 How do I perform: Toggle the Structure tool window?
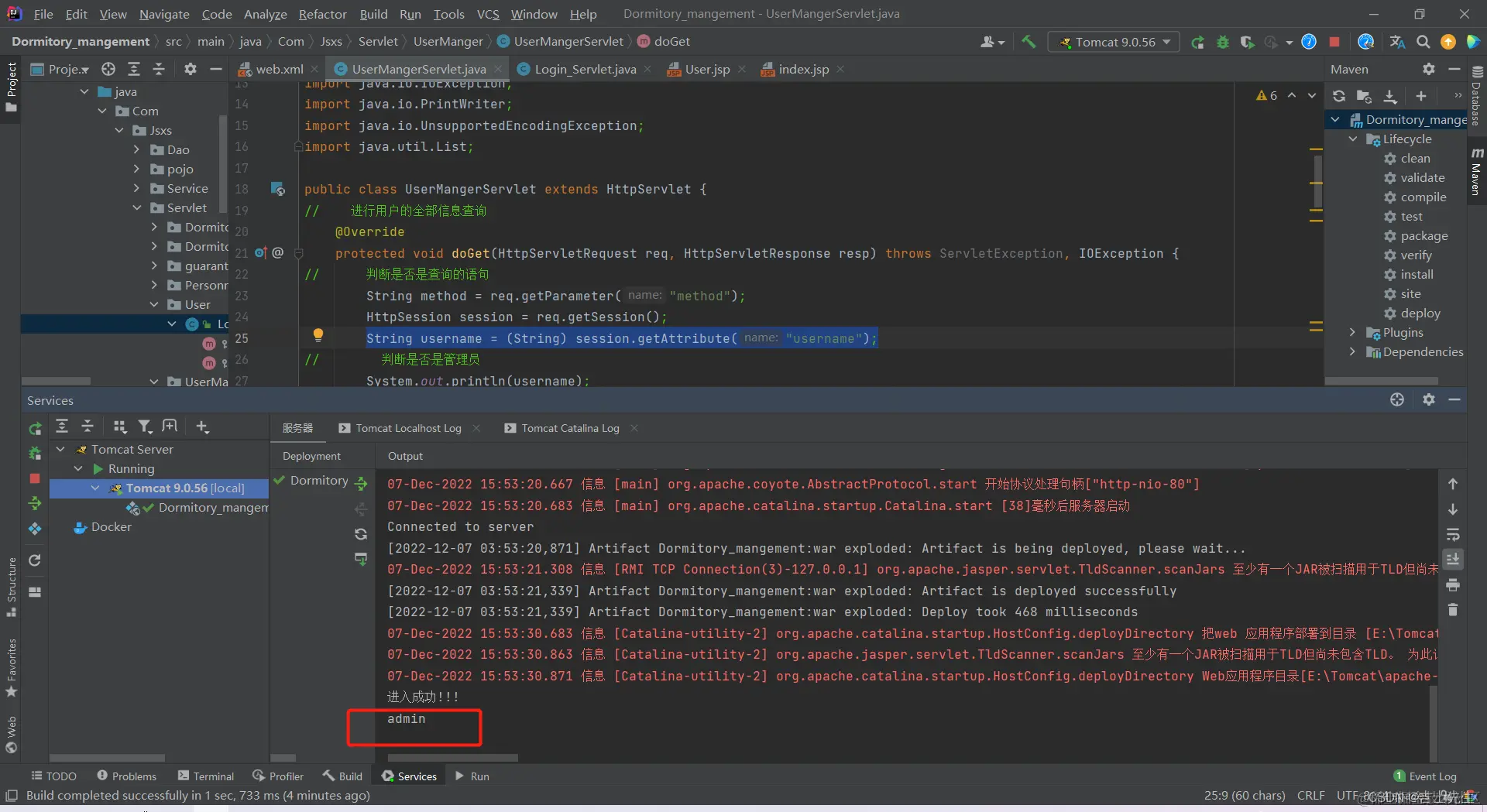(11, 587)
